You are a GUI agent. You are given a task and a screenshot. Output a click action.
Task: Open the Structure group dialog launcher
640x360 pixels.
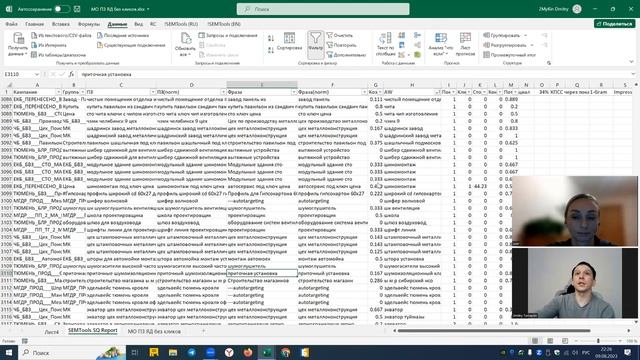click(549, 63)
